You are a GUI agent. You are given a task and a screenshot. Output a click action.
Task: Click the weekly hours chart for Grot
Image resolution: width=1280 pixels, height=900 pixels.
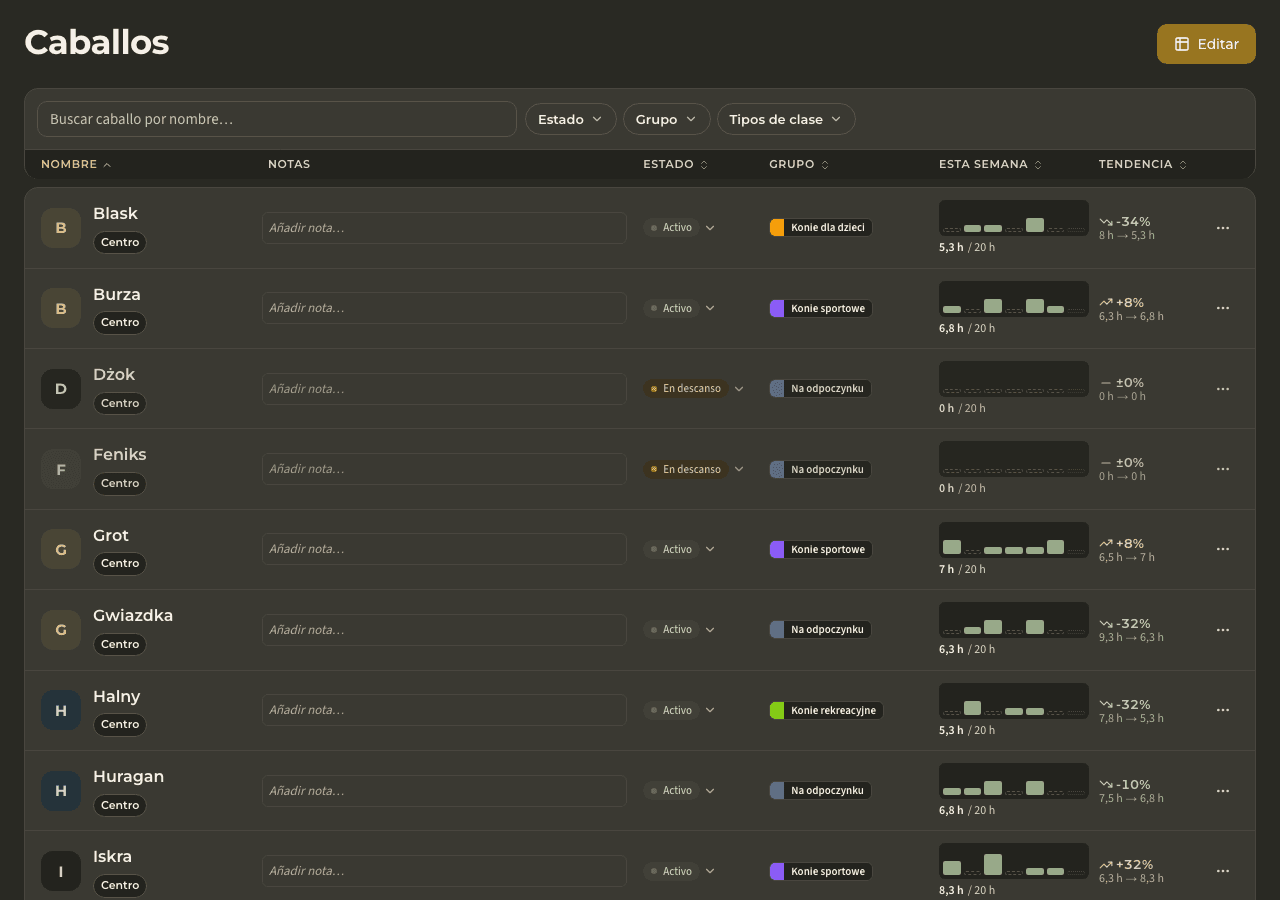click(1014, 540)
